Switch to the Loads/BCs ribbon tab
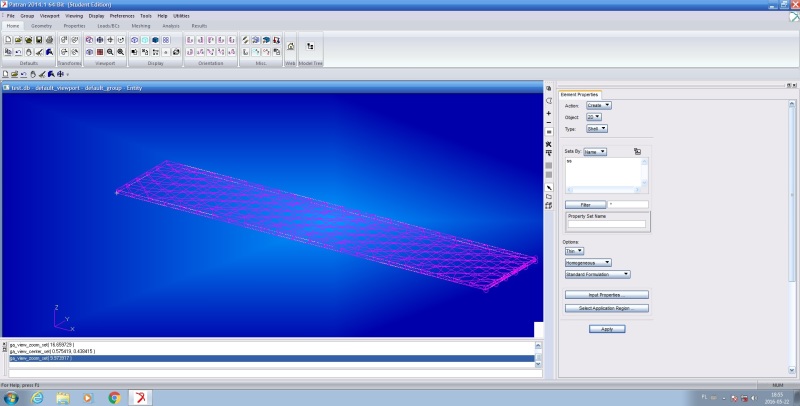The image size is (800, 406). click(108, 26)
